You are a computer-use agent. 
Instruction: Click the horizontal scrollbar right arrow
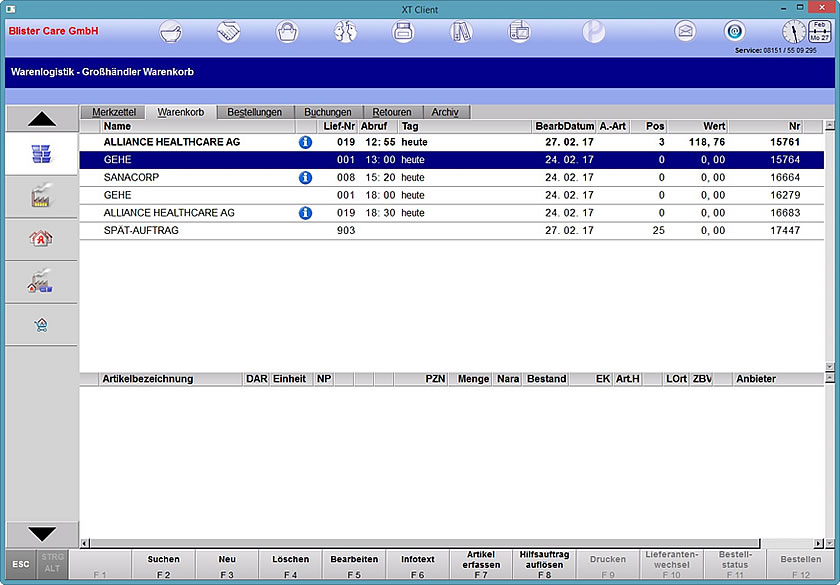point(818,543)
